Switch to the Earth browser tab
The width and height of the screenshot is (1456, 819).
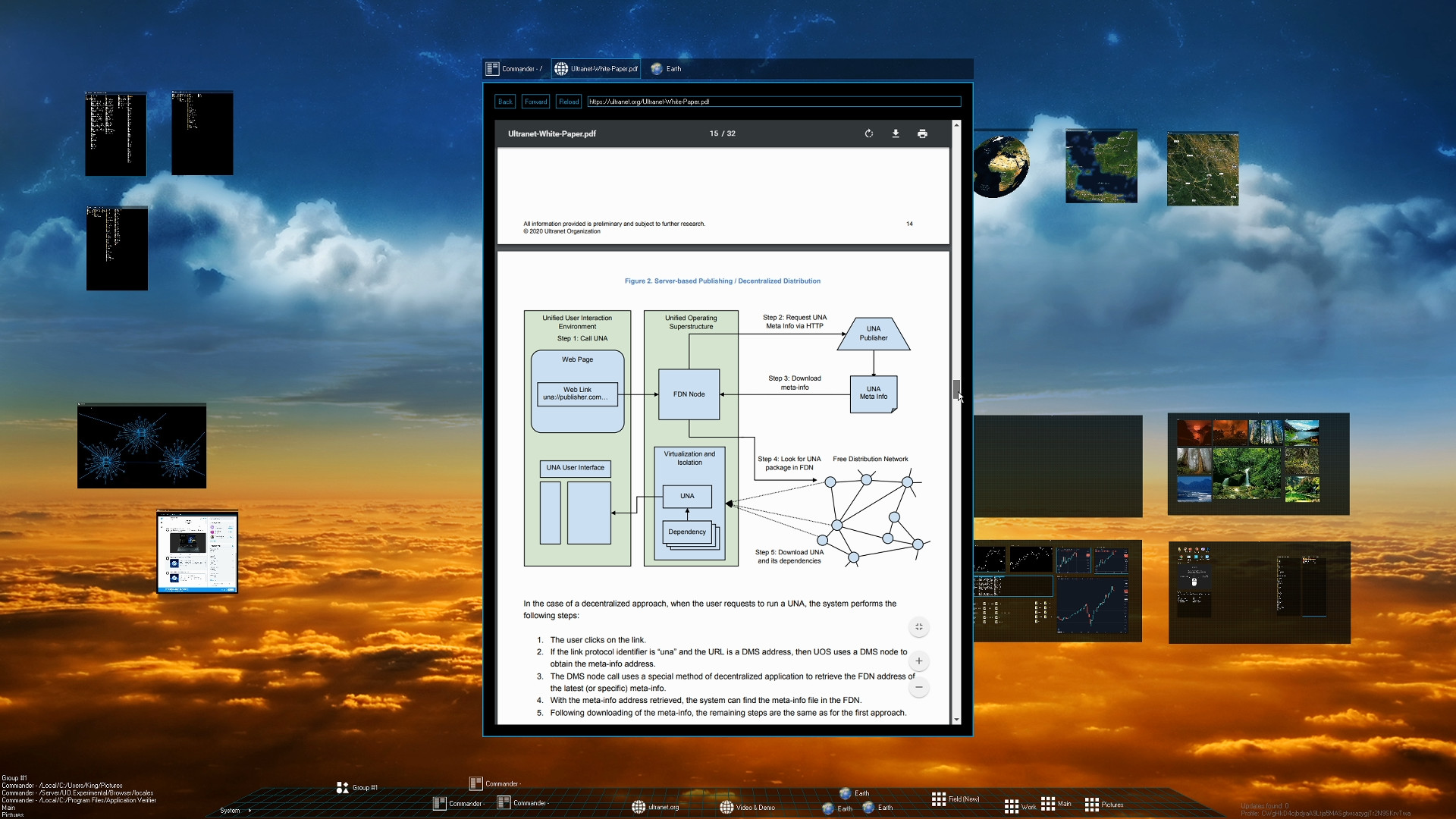point(666,69)
